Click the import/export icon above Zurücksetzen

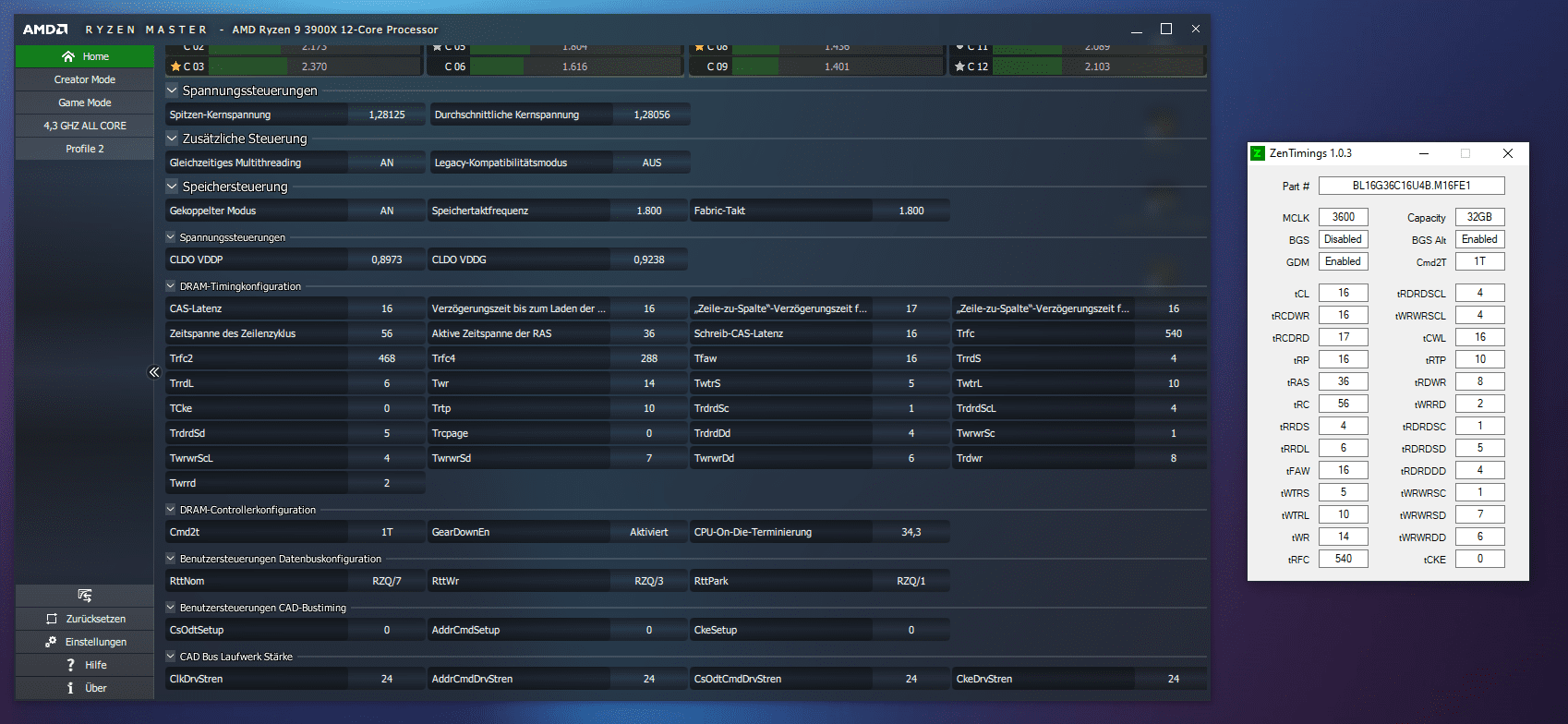coord(85,596)
